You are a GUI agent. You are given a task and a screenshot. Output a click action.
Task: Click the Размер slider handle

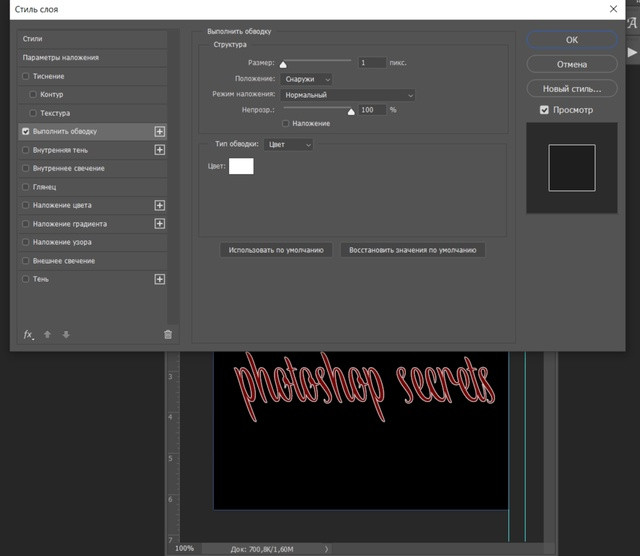coord(283,64)
